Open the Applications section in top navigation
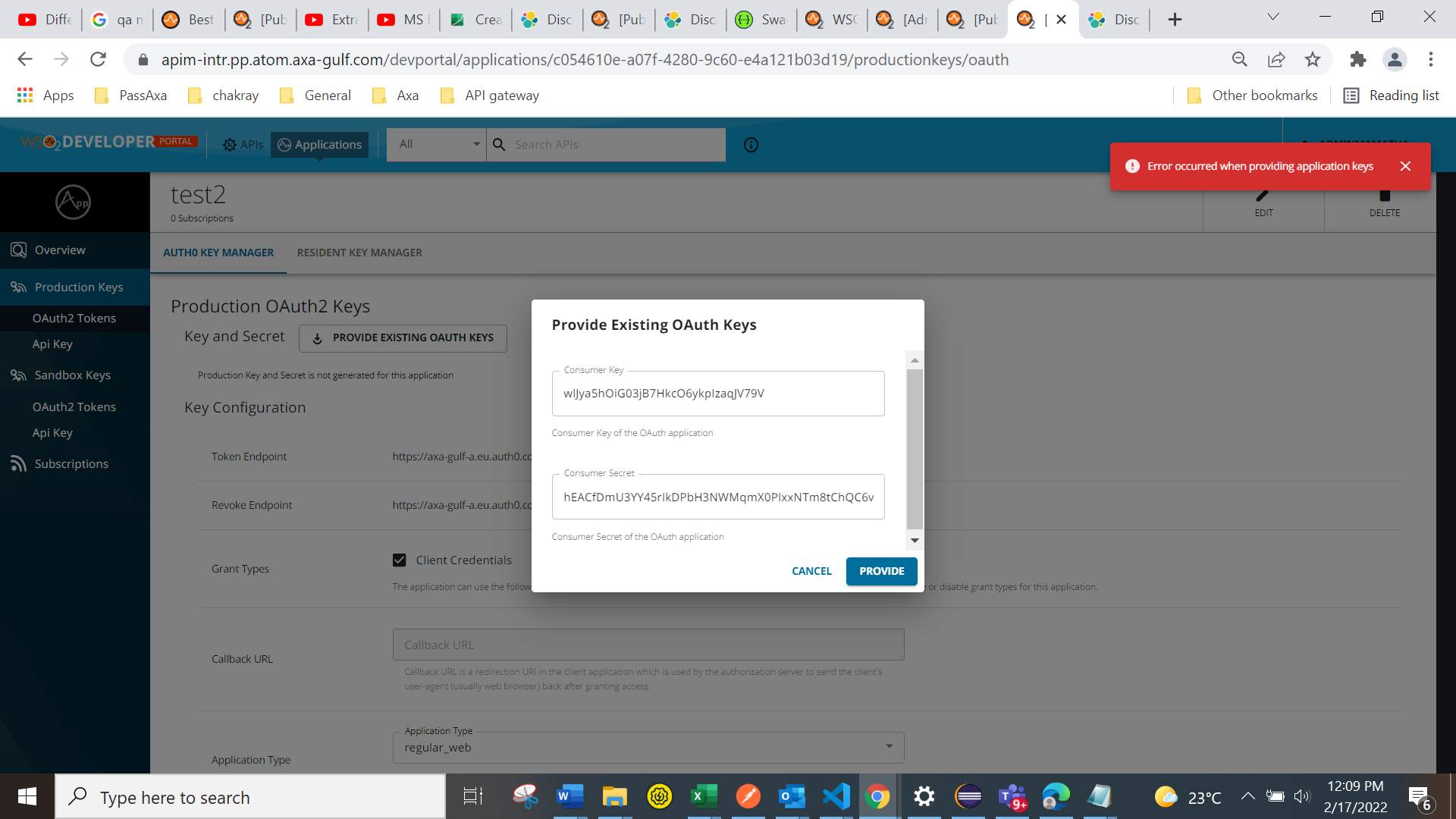 pos(319,144)
